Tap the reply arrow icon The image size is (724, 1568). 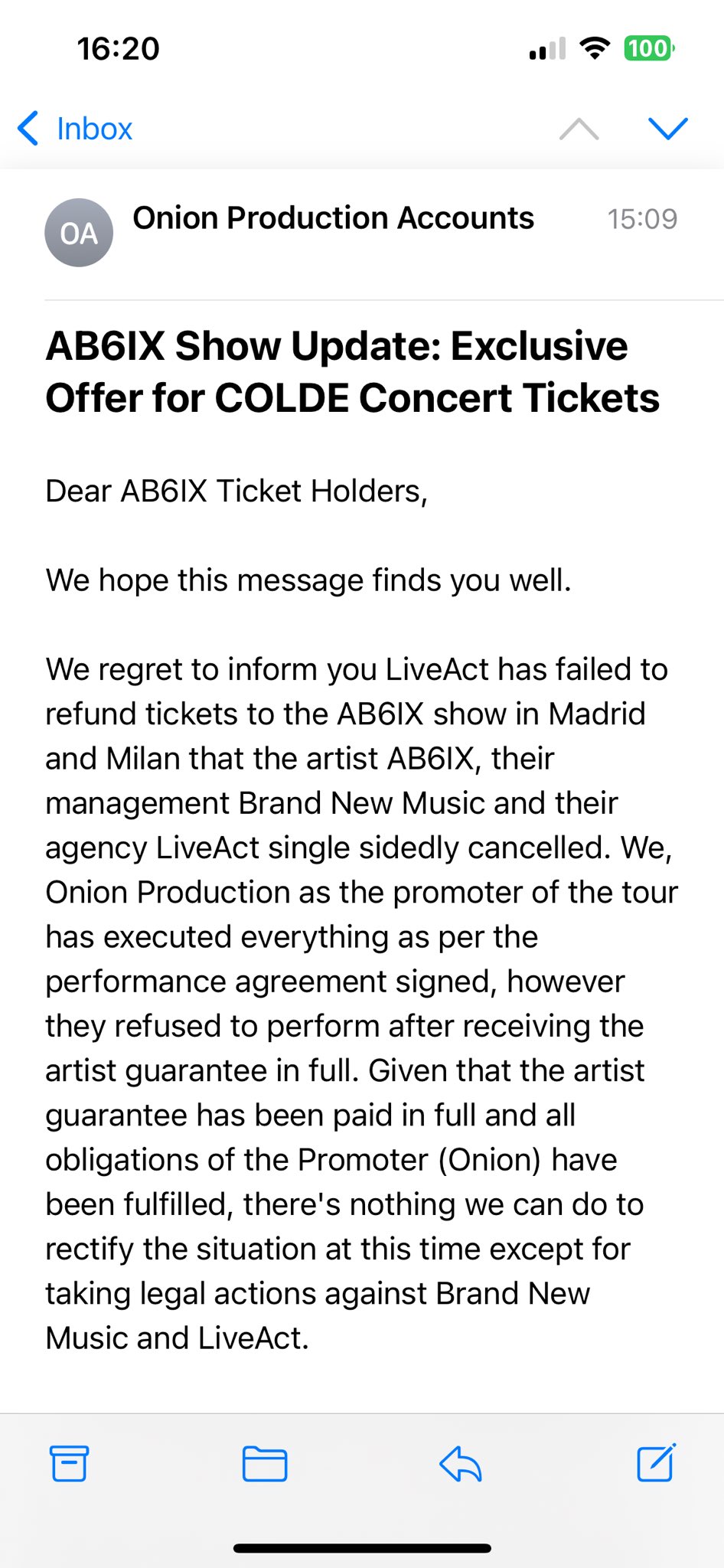[x=460, y=1464]
